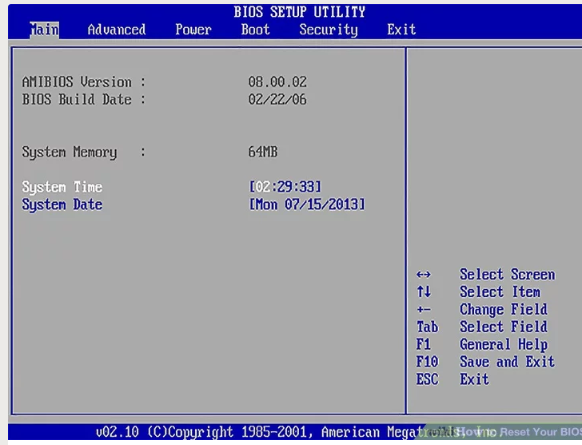Image resolution: width=582 pixels, height=445 pixels.
Task: Click the ESC key hint
Action: 427,379
